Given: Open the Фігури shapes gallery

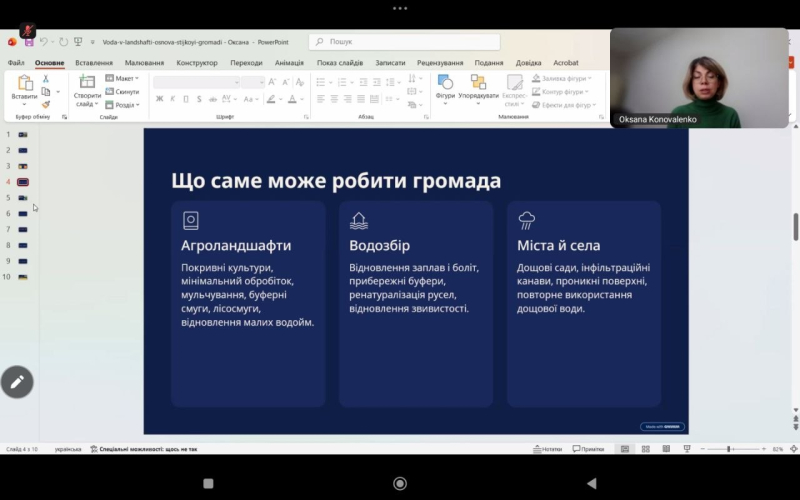Looking at the screenshot, I should (x=445, y=87).
